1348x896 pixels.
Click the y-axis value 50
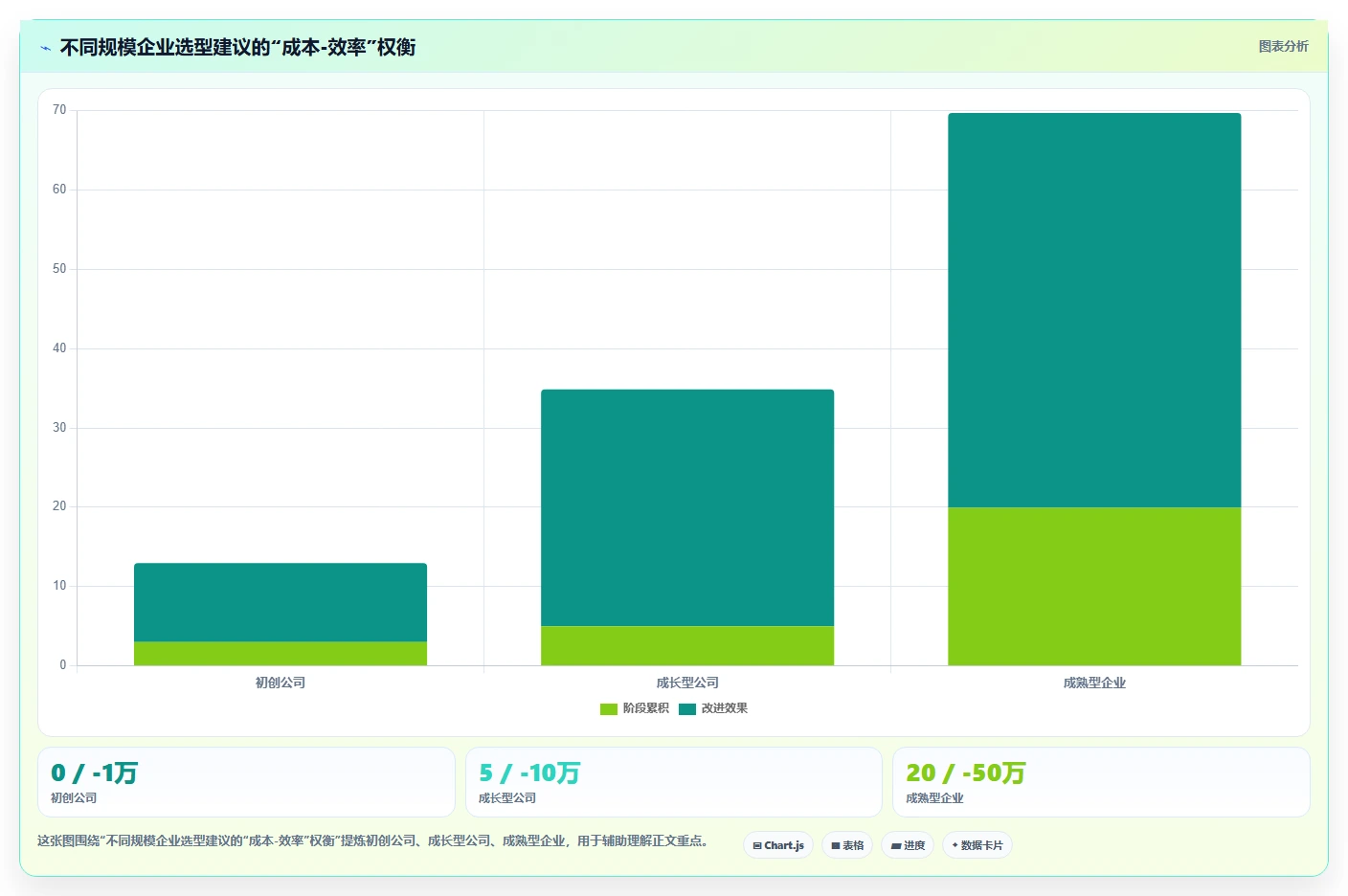coord(59,269)
